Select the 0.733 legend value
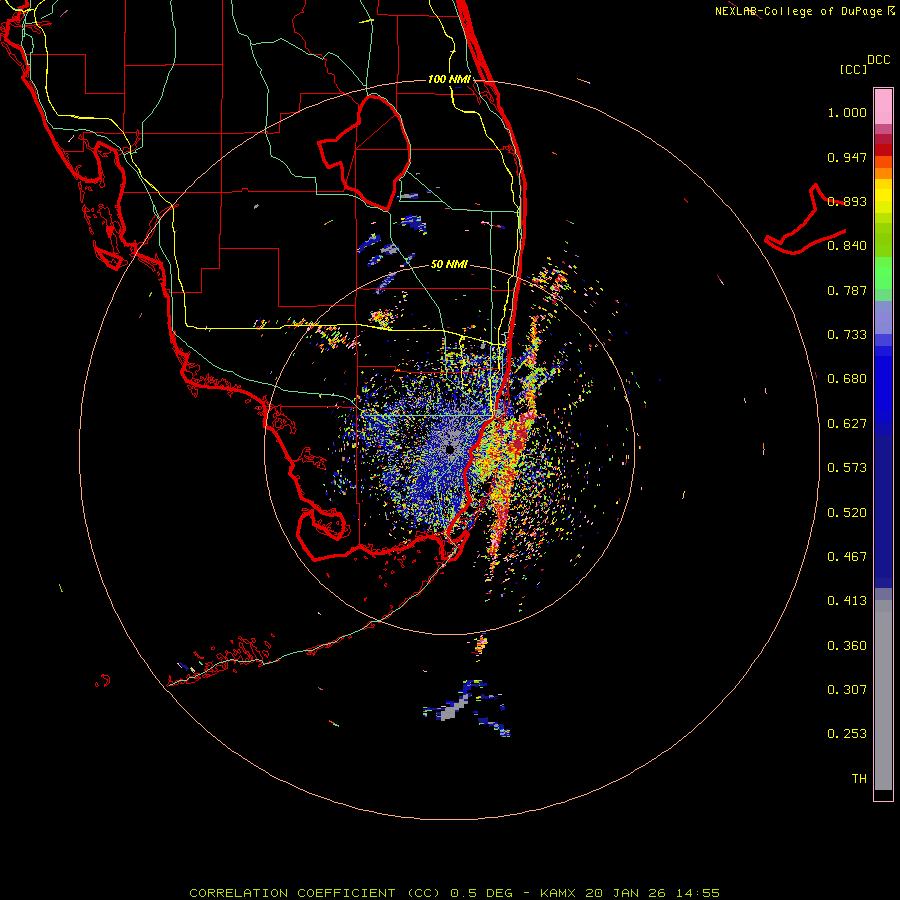 coord(847,335)
